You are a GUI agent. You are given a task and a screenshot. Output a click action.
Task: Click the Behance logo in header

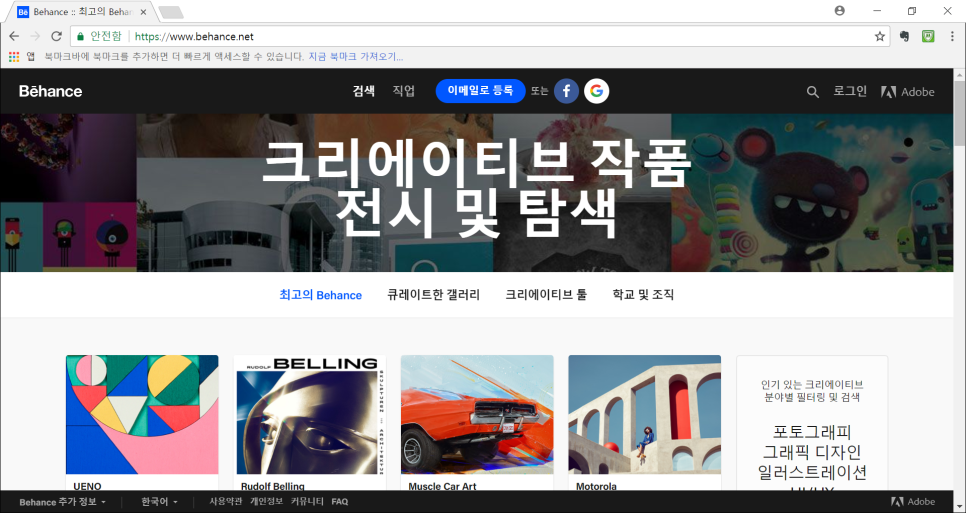[x=51, y=92]
